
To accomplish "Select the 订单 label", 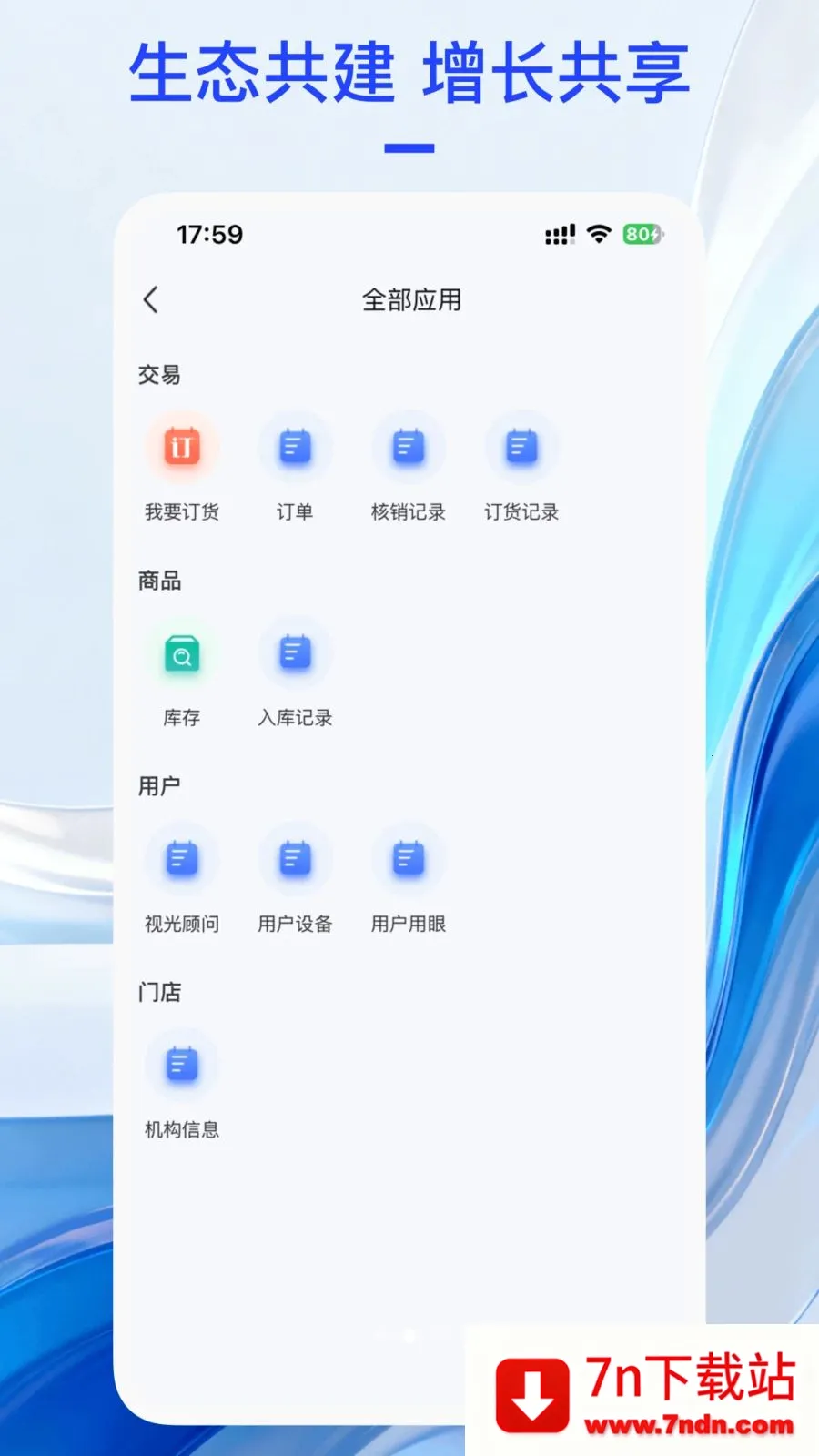I will [x=295, y=512].
